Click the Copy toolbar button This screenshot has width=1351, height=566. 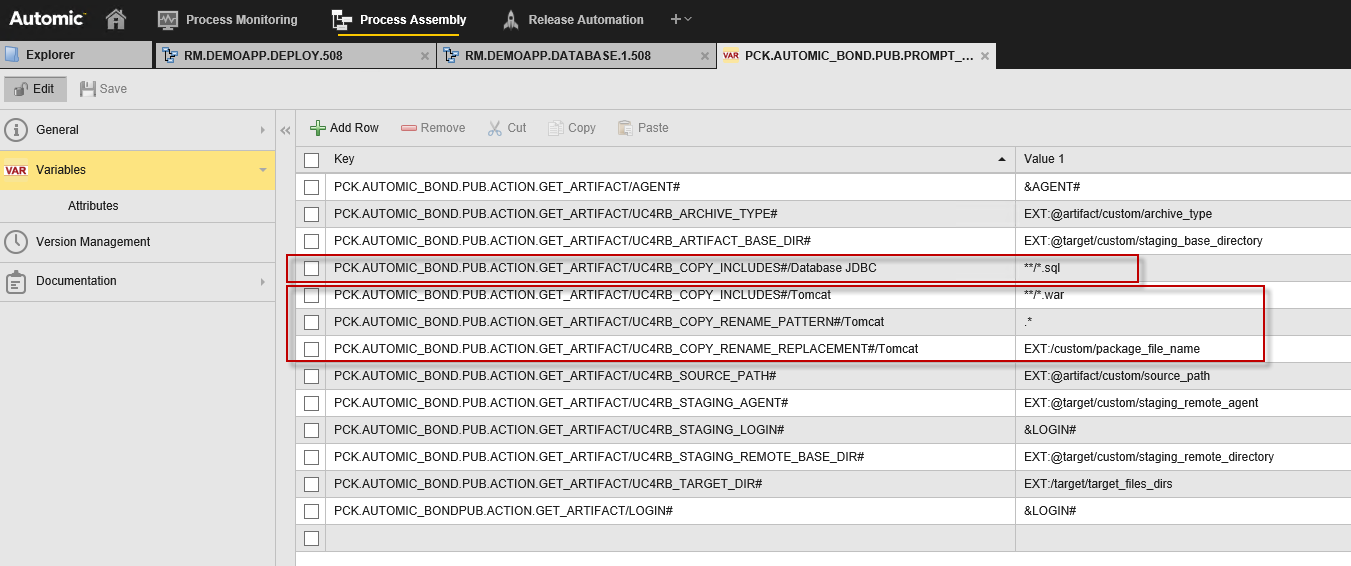tap(571, 128)
